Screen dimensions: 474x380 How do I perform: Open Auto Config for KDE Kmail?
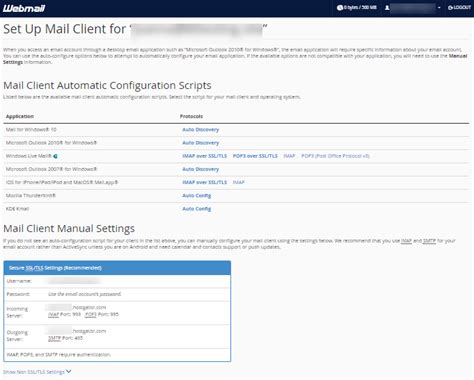click(197, 209)
